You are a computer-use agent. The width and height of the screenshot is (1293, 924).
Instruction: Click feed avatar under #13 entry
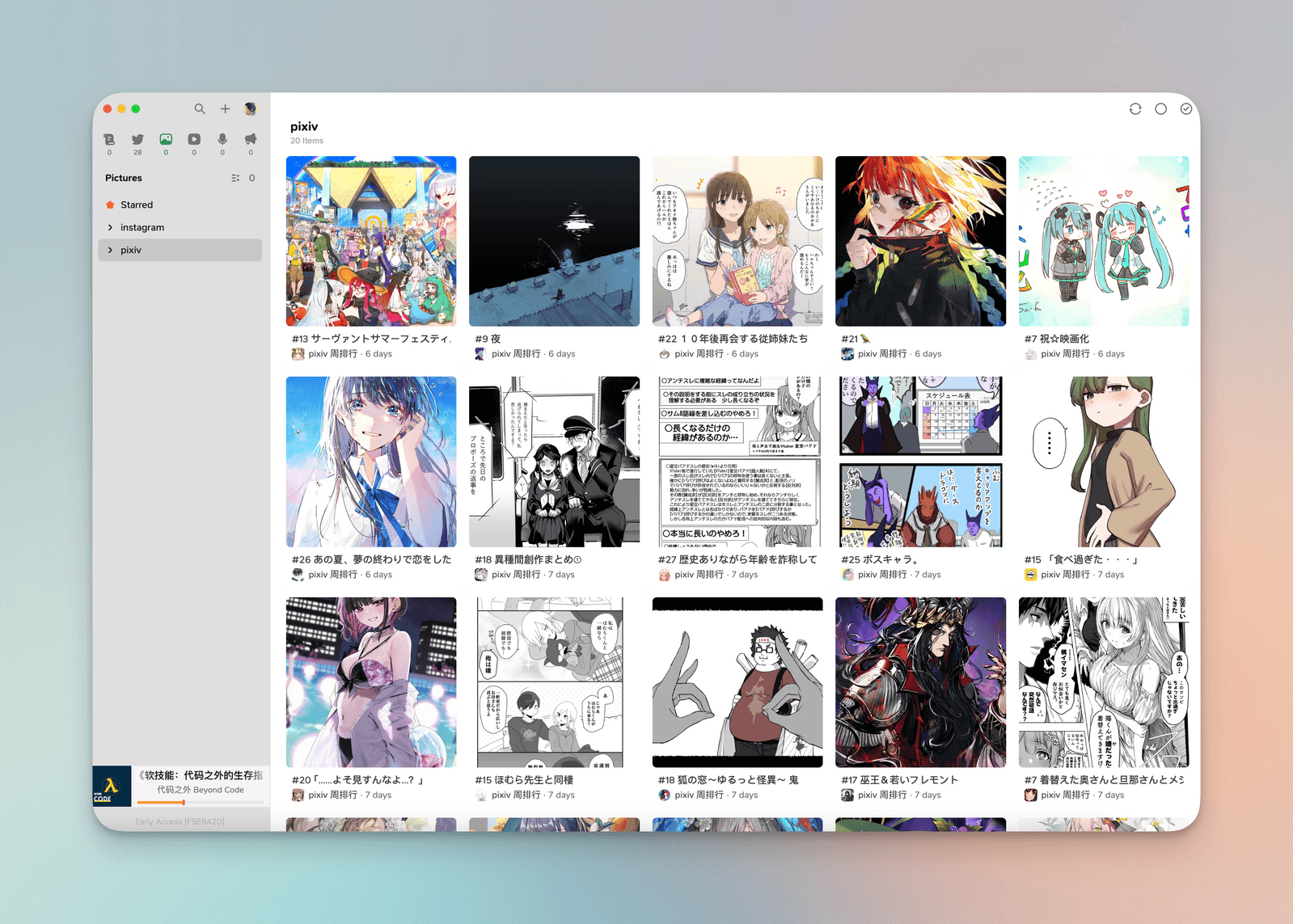pos(298,354)
